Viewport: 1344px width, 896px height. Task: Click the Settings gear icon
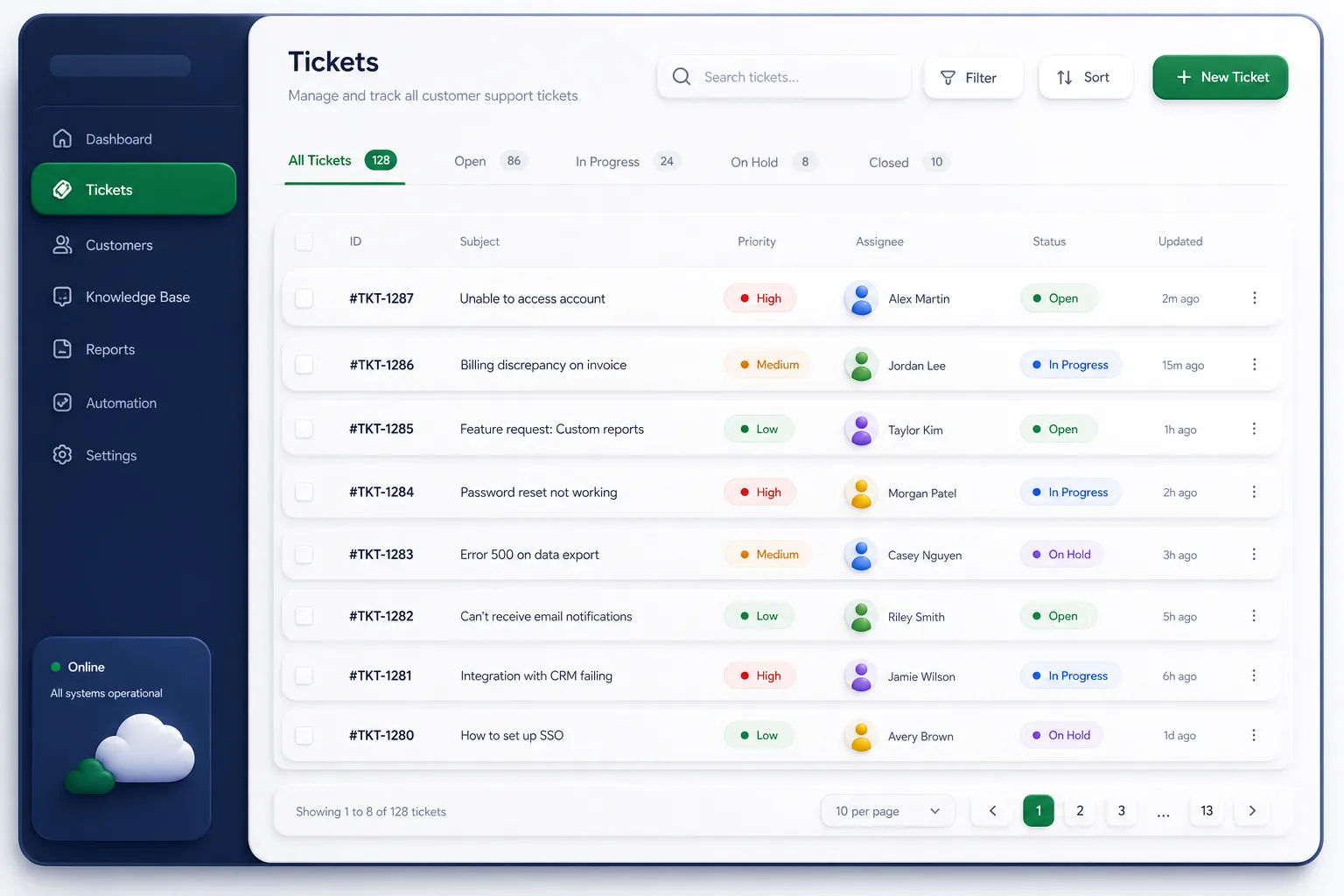coord(62,455)
